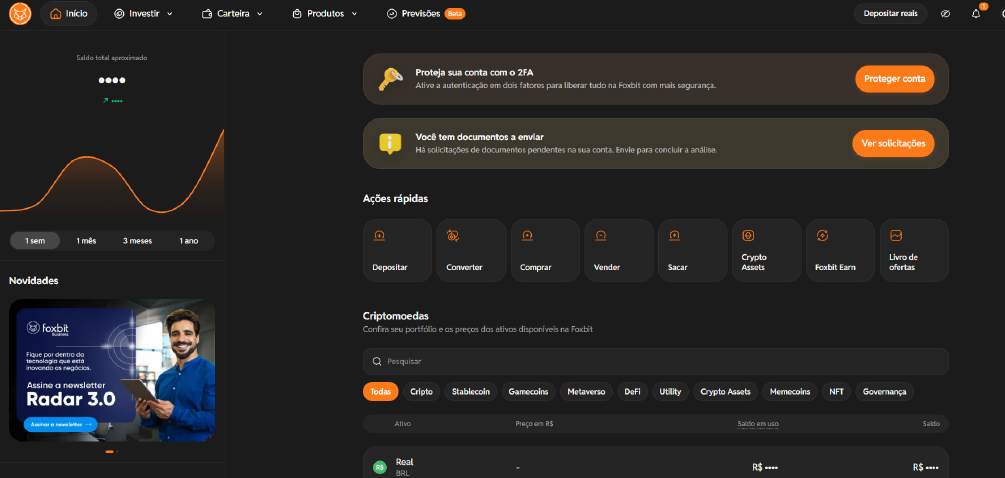
Task: Select the active carousel indicator dot
Action: [x=109, y=452]
